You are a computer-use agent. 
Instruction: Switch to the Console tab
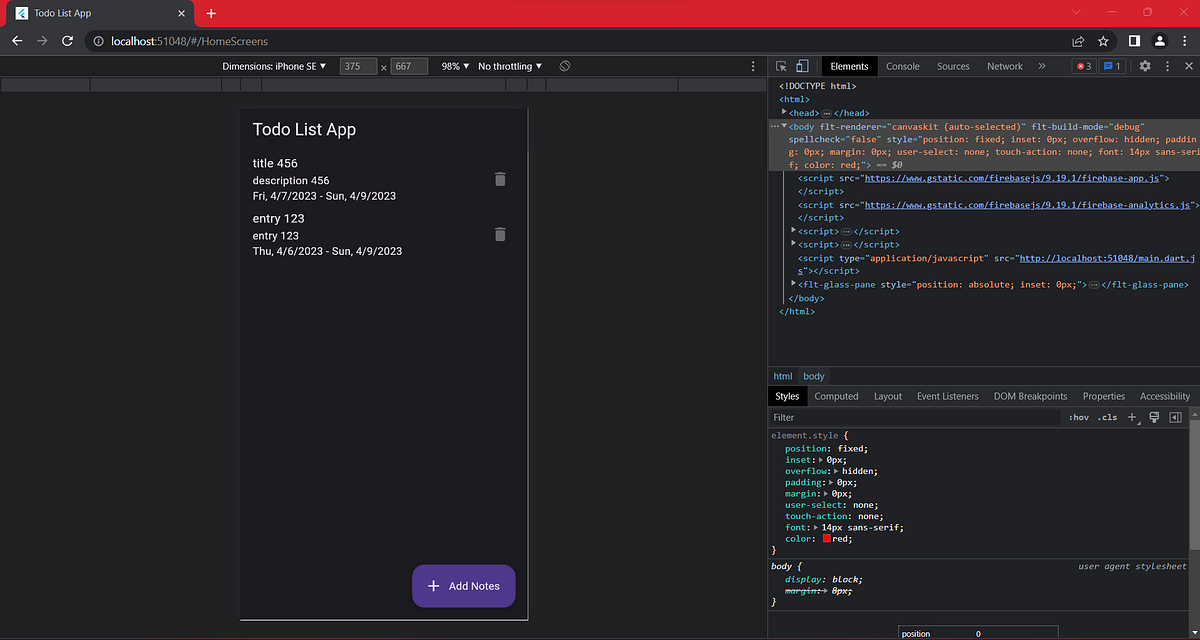click(902, 65)
